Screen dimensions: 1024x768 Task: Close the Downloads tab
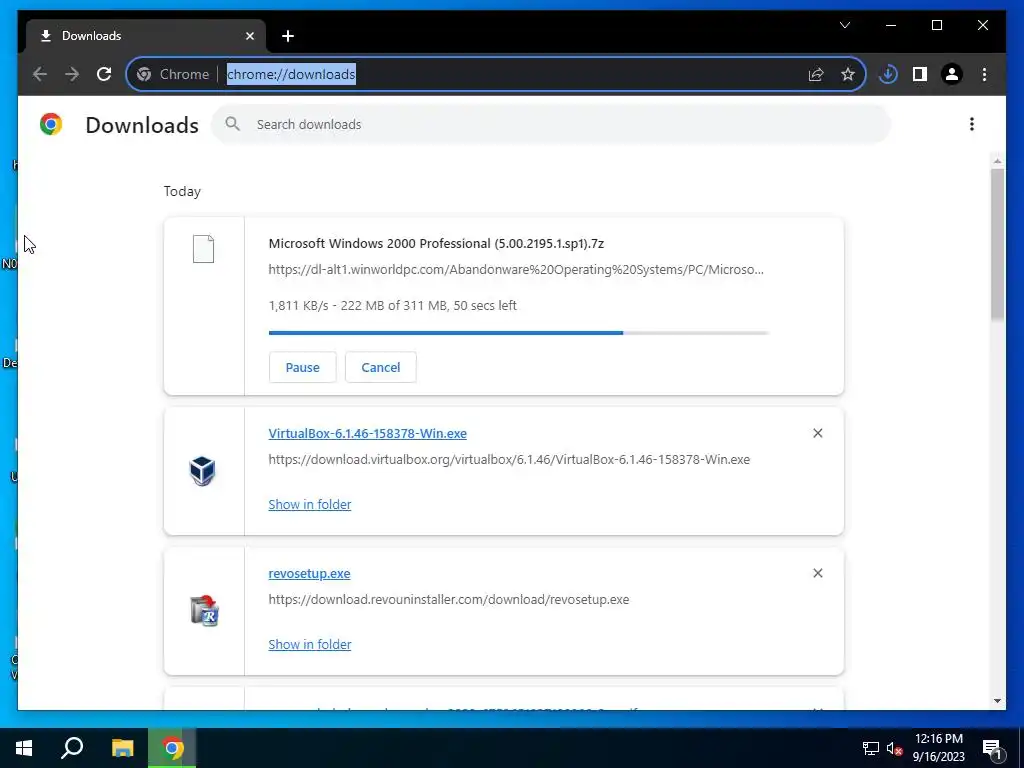[249, 36]
